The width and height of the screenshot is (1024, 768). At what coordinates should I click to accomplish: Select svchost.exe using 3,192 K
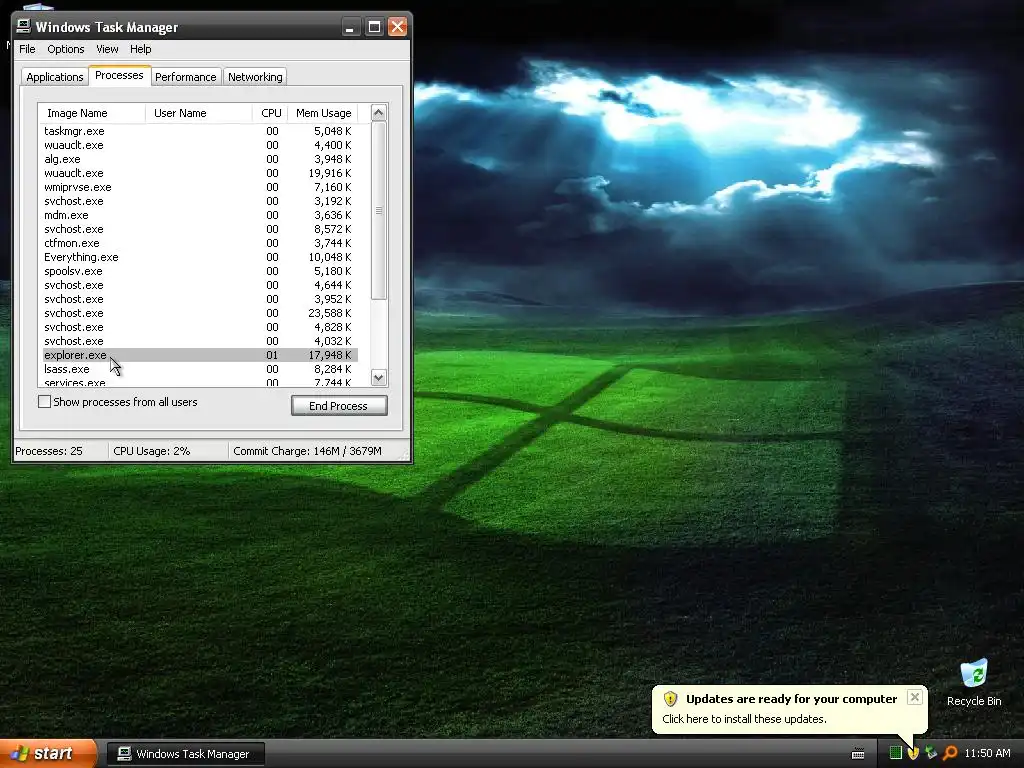point(200,201)
